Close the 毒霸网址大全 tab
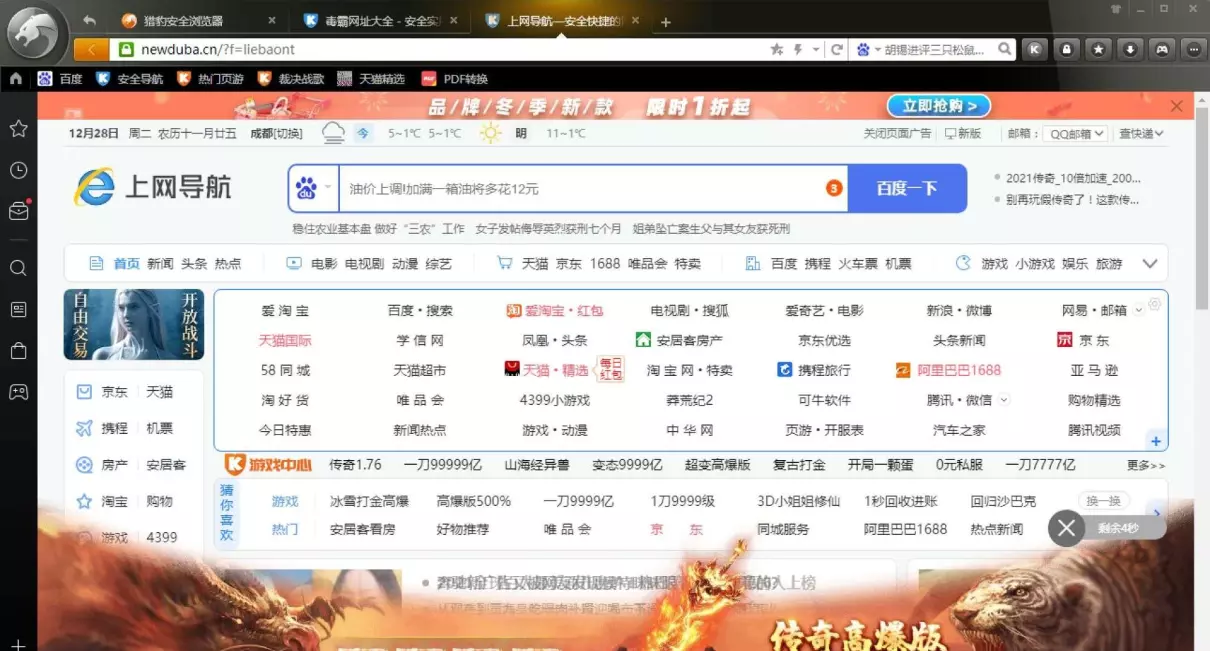The image size is (1210, 651). [455, 21]
